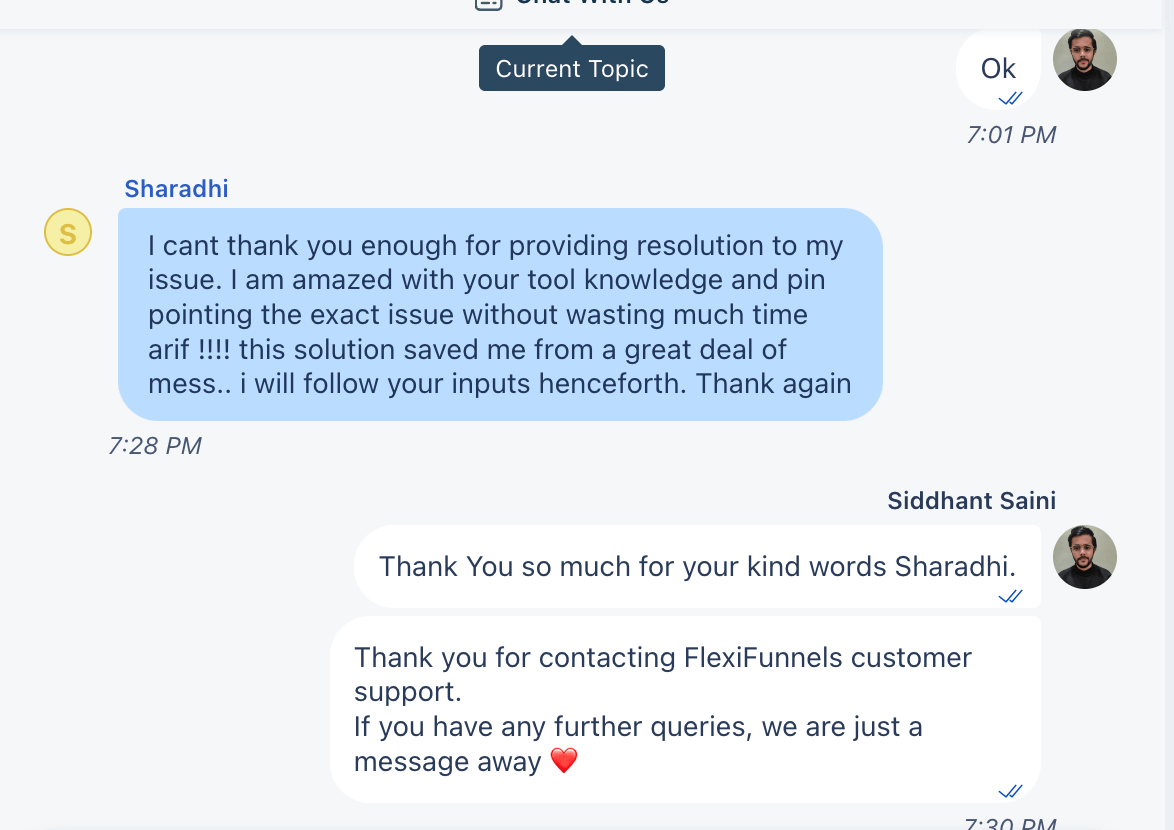Click the "Current Topic" tooltip label
The height and width of the screenshot is (830, 1174).
pyautogui.click(x=572, y=69)
